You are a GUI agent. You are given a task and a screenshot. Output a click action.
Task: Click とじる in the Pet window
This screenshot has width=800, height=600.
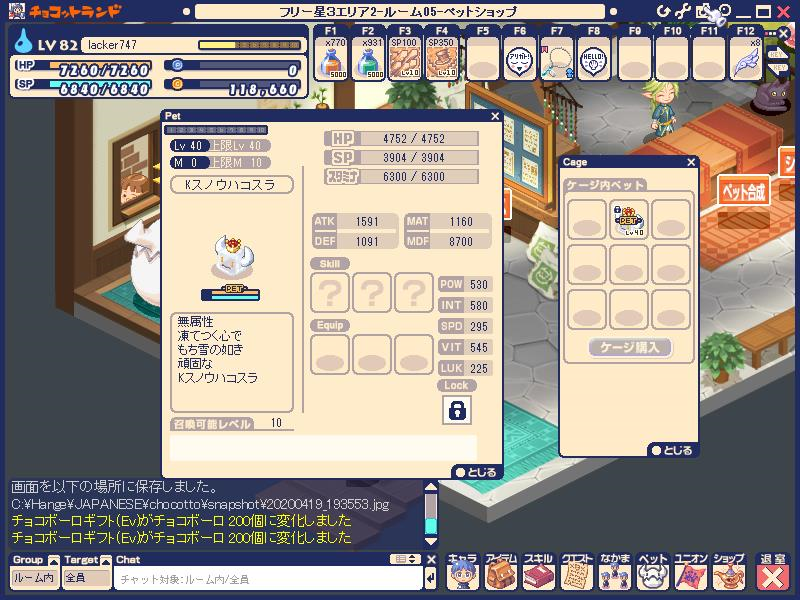click(476, 471)
